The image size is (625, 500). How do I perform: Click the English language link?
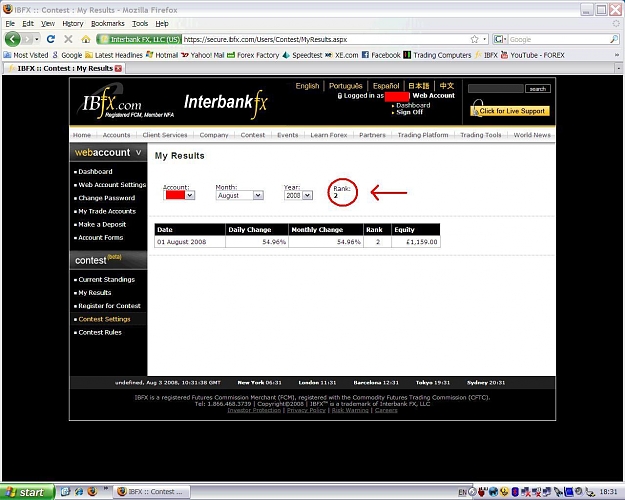307,86
